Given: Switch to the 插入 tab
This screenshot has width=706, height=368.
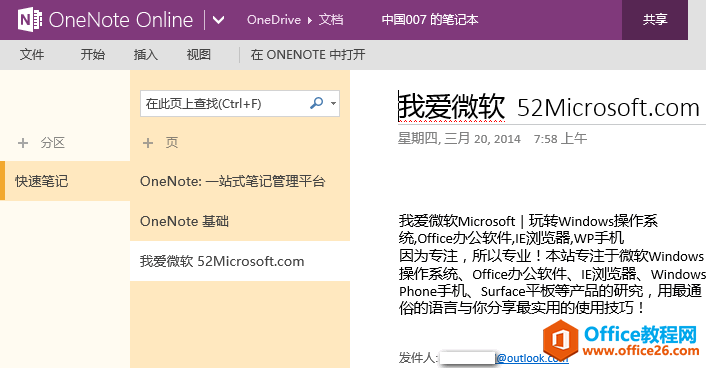Looking at the screenshot, I should pyautogui.click(x=146, y=55).
